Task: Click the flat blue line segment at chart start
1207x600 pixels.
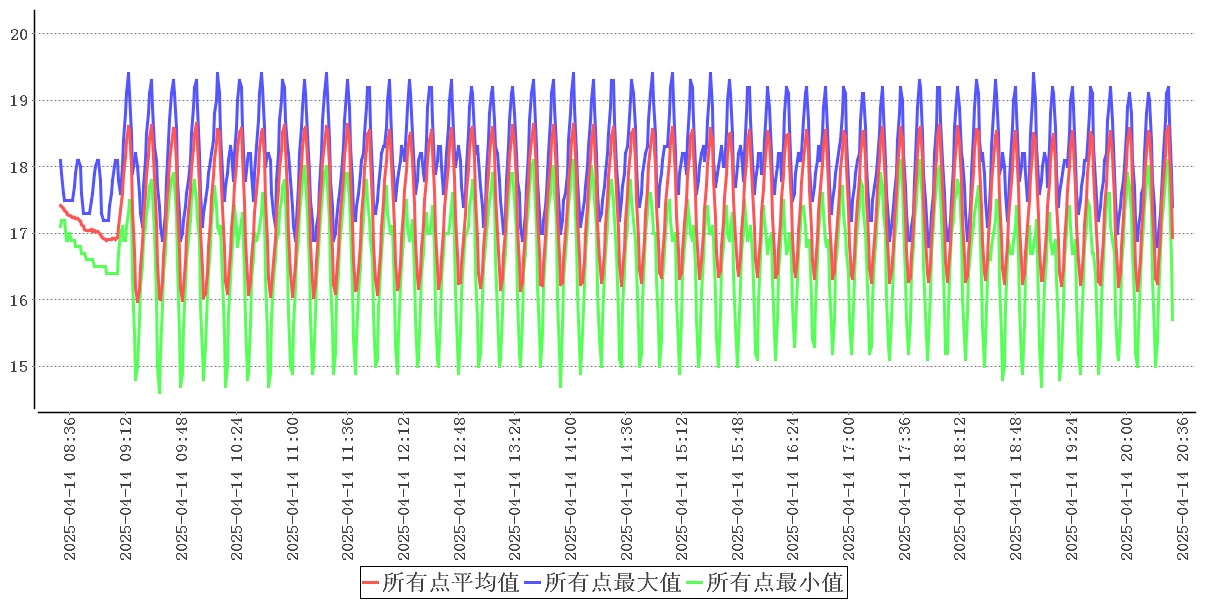Action: click(x=68, y=200)
